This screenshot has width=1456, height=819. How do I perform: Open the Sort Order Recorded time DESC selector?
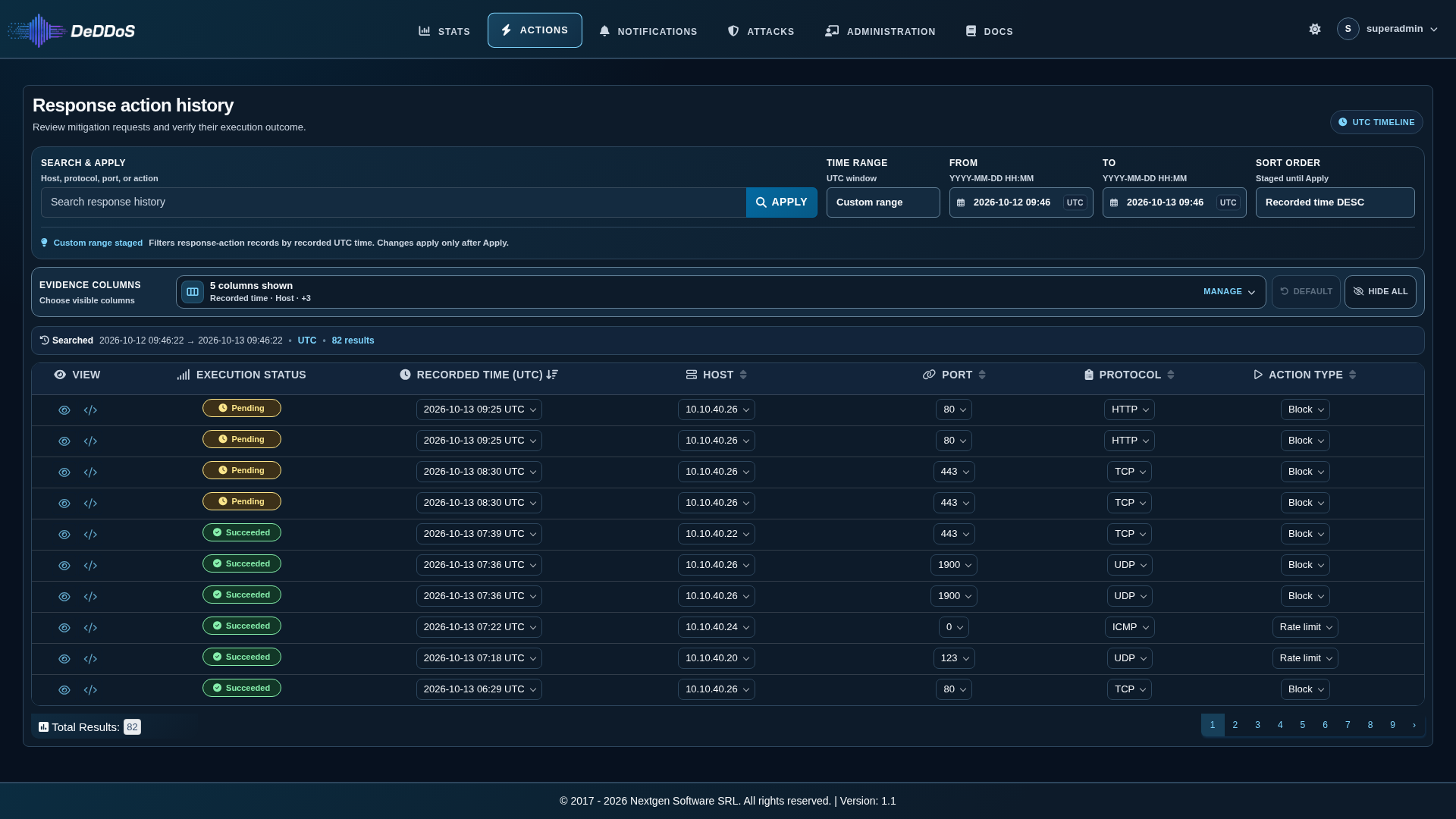(x=1335, y=202)
